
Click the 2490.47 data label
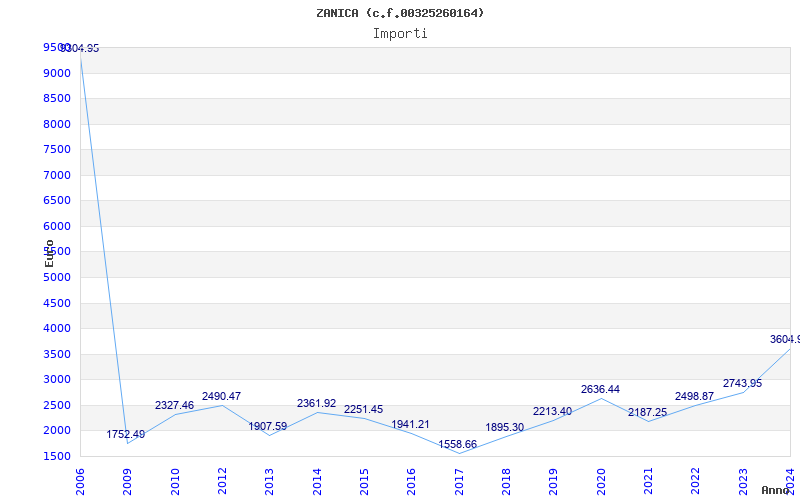221,396
